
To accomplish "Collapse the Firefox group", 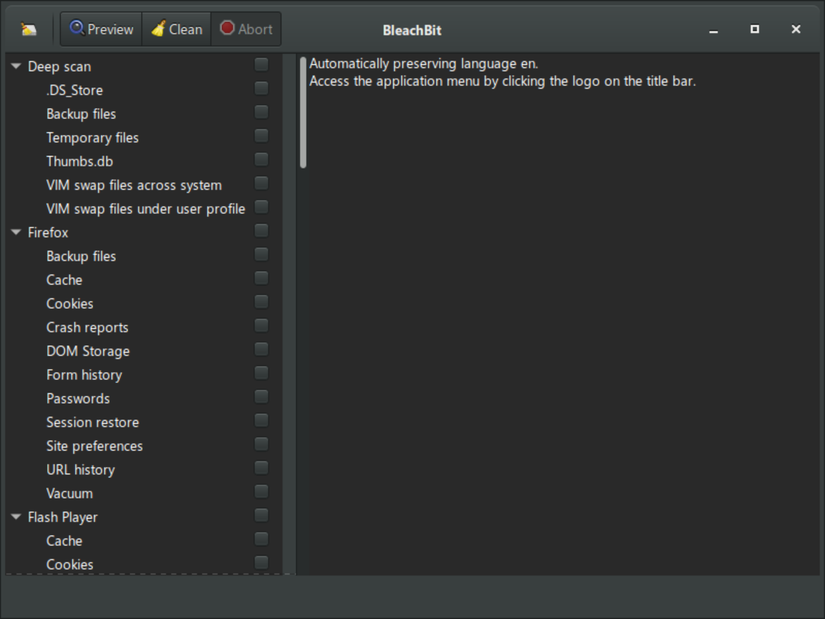I will (x=16, y=232).
